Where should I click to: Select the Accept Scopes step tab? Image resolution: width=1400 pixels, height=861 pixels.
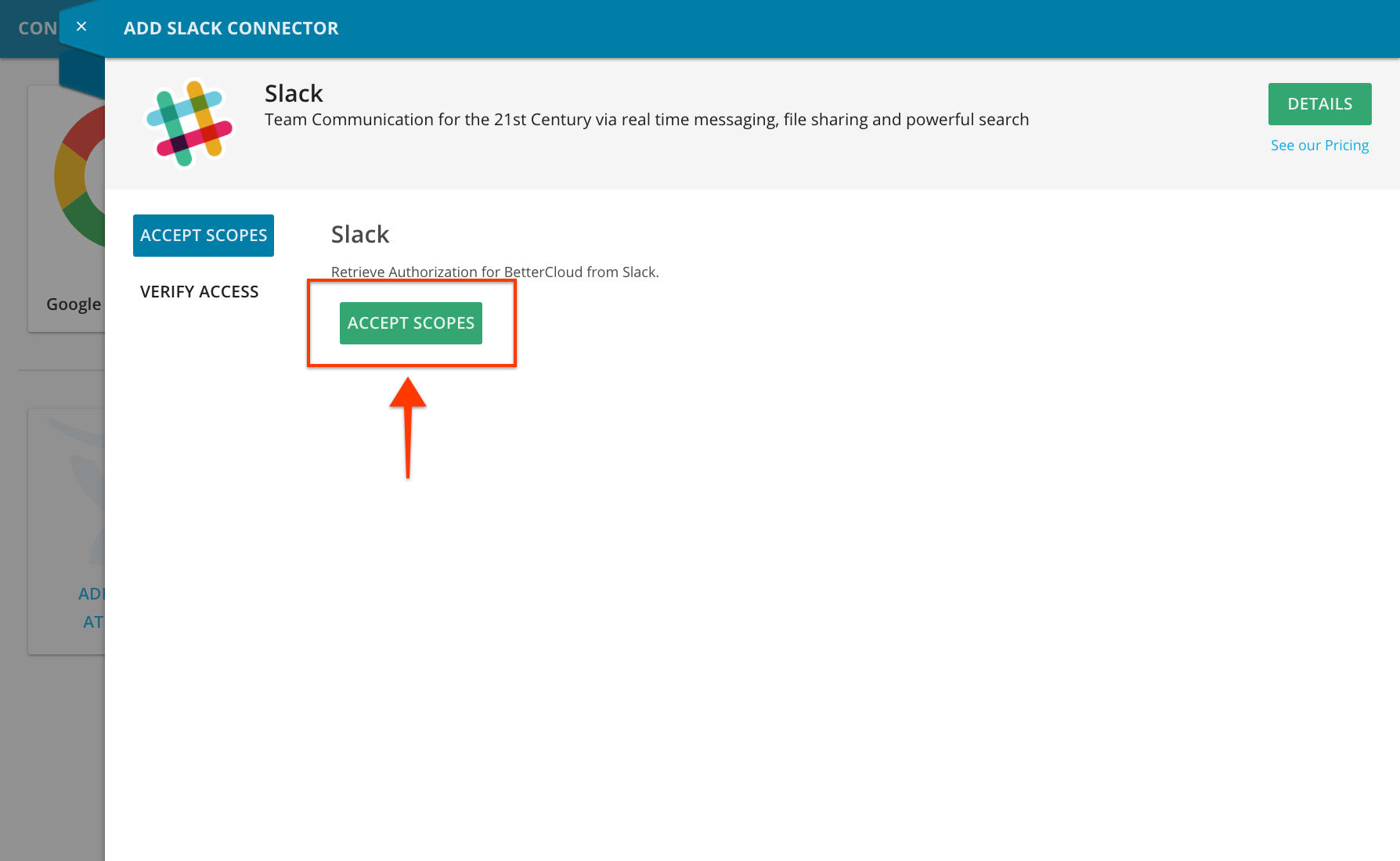coord(204,236)
